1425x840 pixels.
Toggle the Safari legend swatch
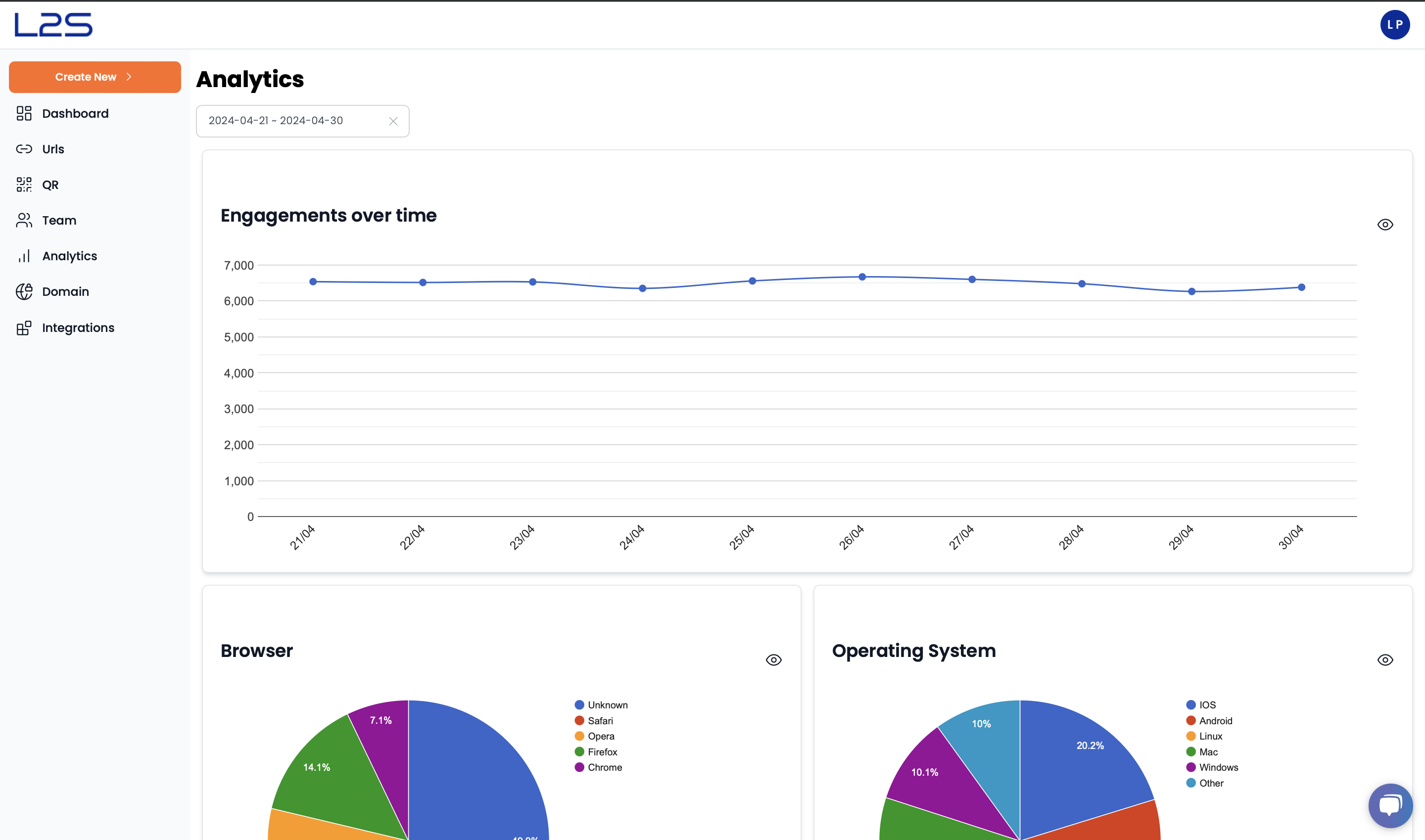(579, 721)
